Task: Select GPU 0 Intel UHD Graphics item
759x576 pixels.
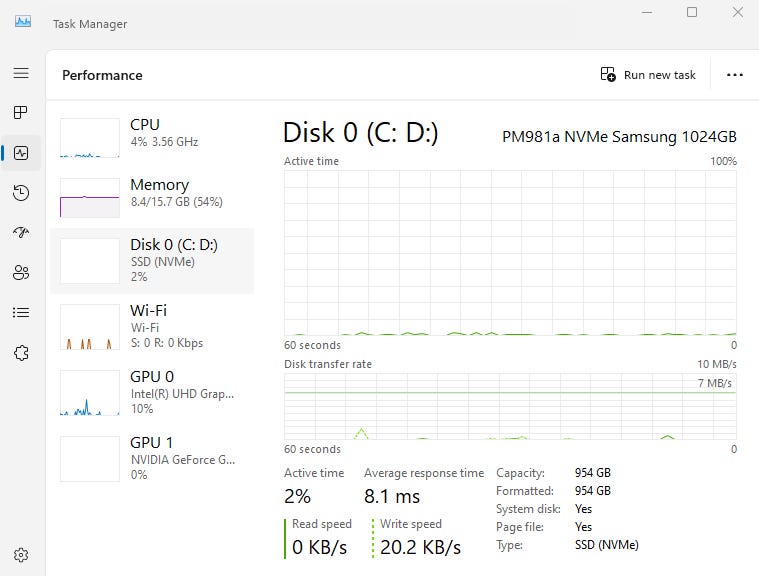Action: pyautogui.click(x=152, y=393)
